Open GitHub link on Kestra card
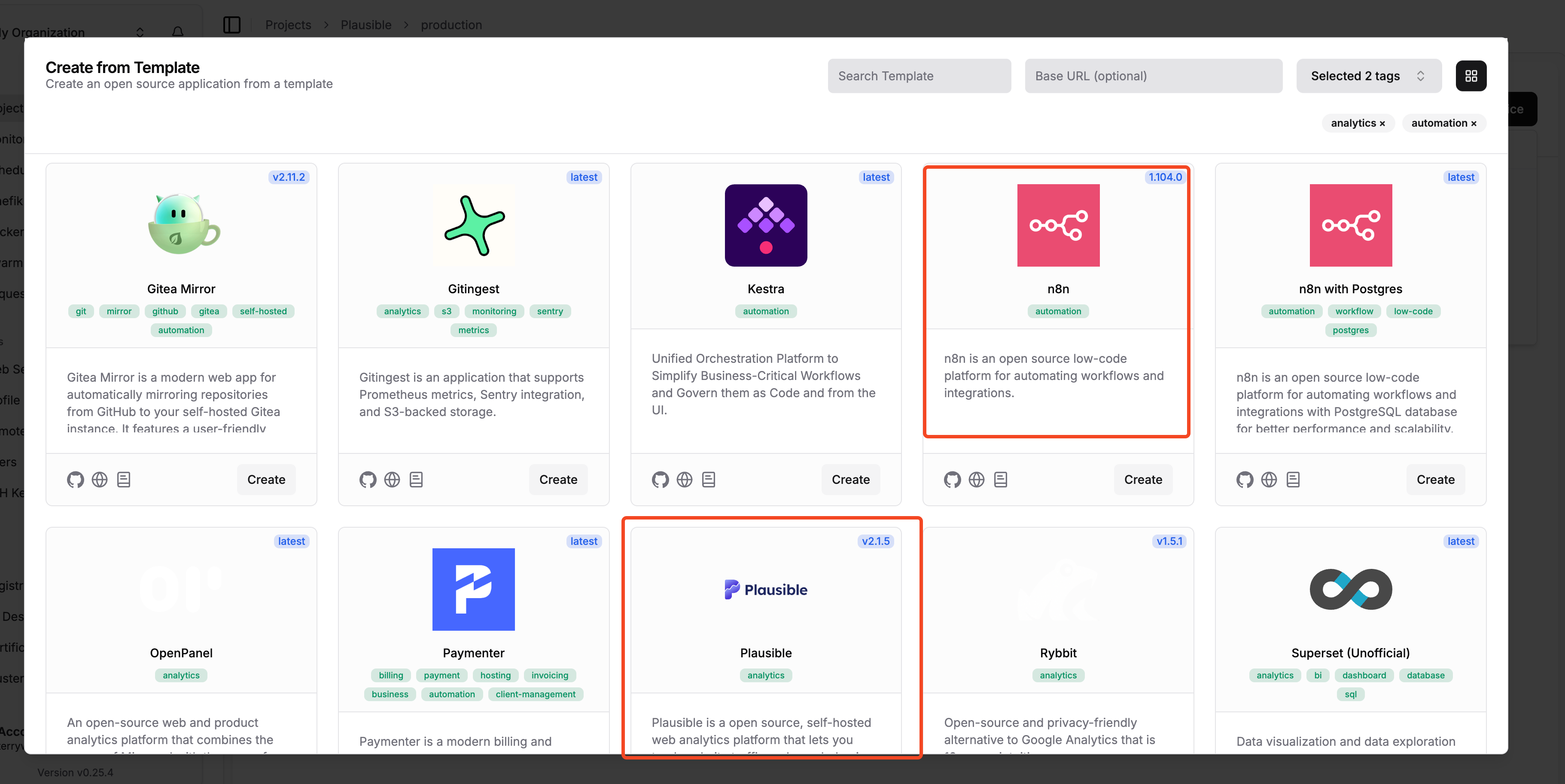The image size is (1565, 784). click(x=661, y=480)
